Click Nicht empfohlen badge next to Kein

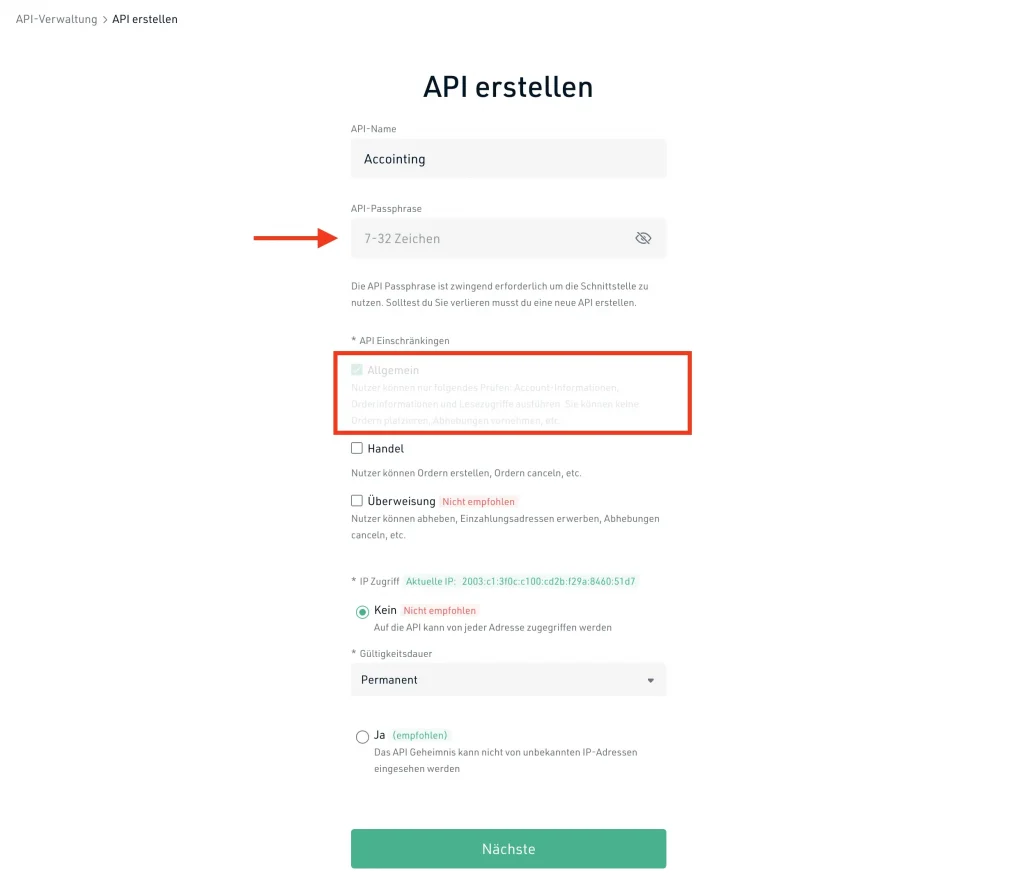(x=440, y=610)
